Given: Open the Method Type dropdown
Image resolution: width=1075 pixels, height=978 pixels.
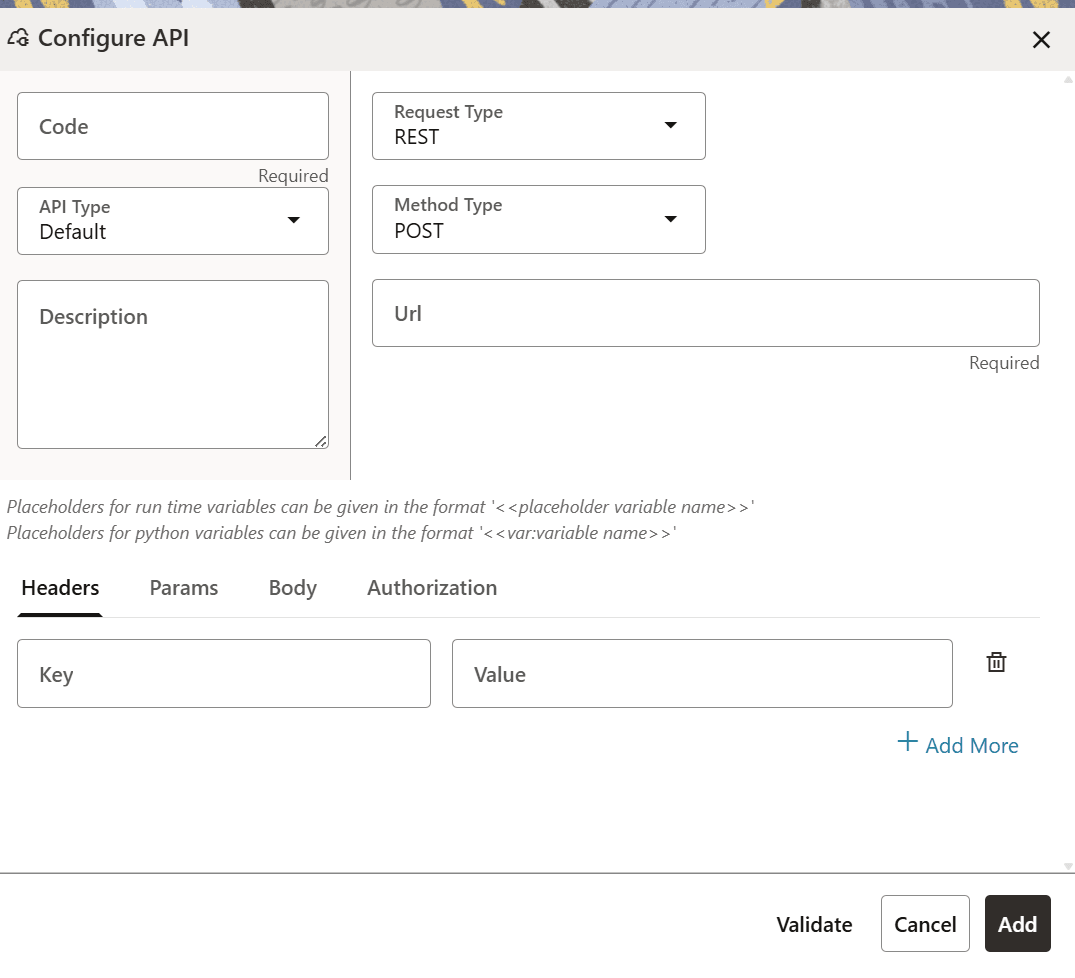Looking at the screenshot, I should (671, 220).
